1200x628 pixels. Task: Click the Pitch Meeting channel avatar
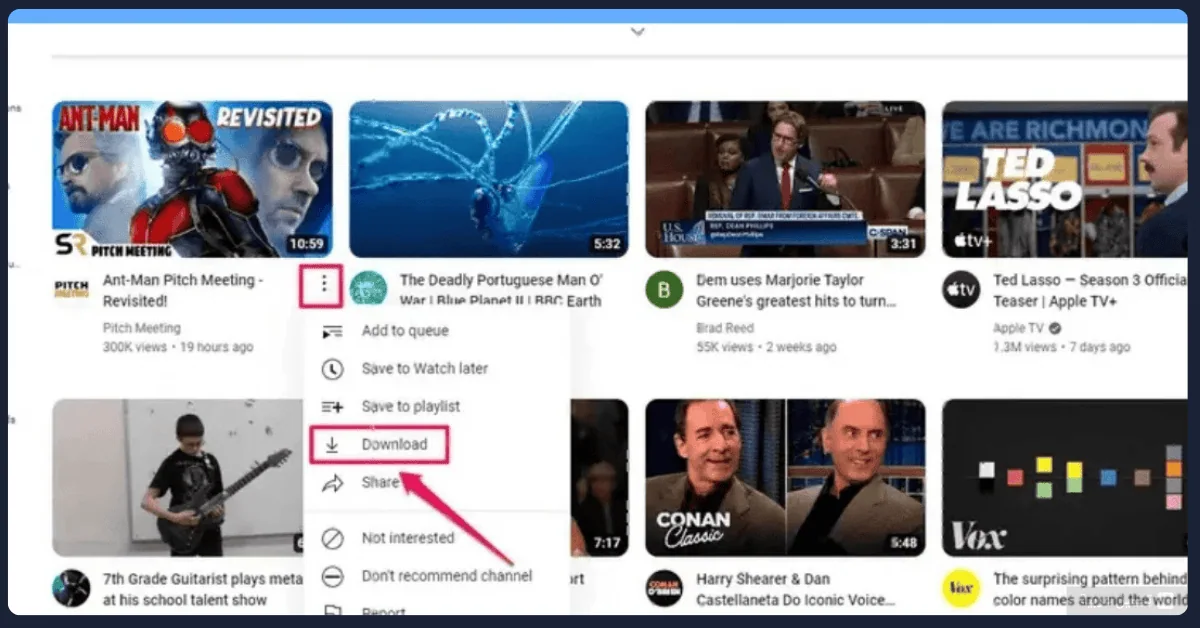click(x=71, y=290)
